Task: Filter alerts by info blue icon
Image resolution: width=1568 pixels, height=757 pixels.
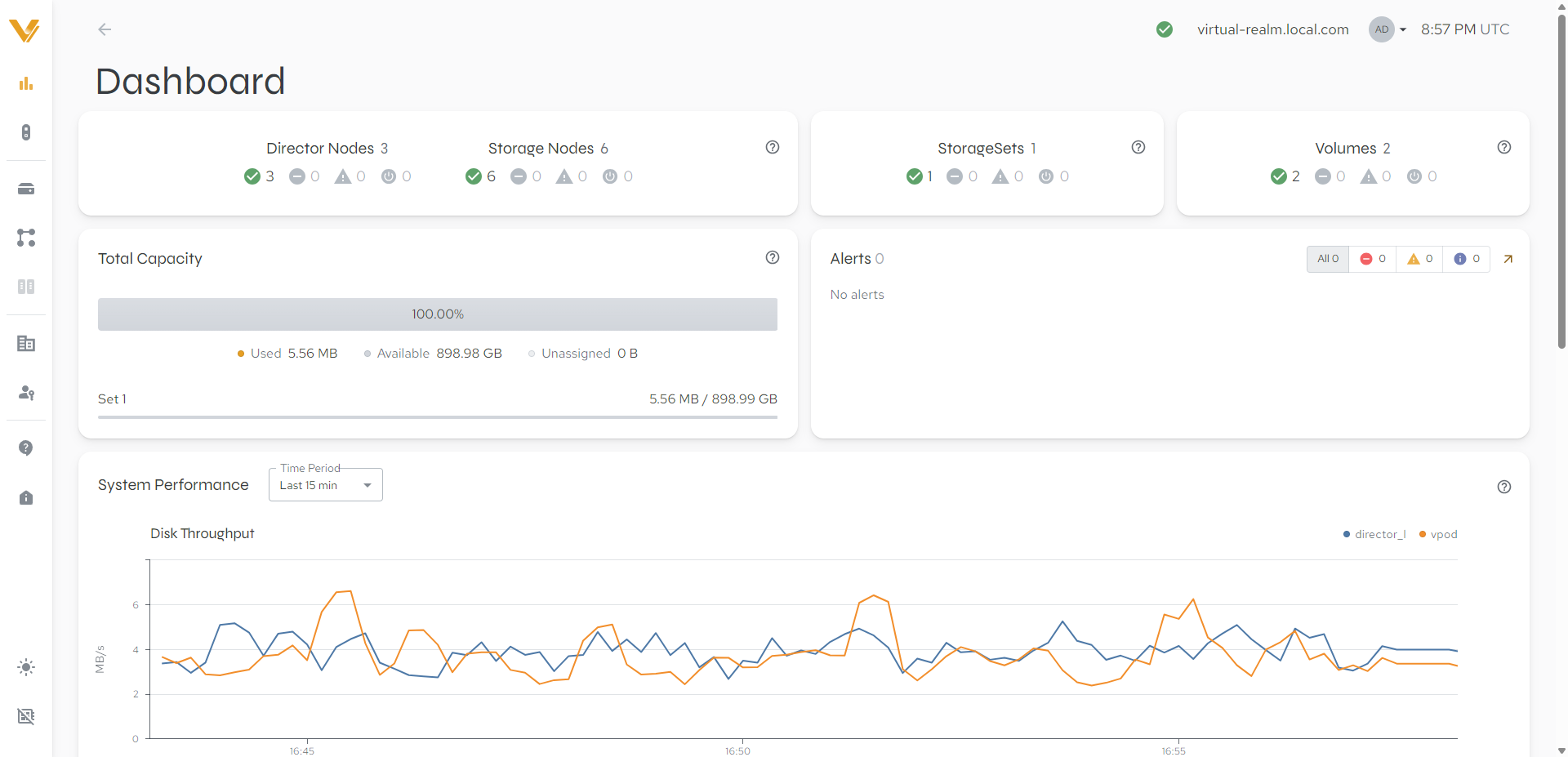Action: [x=1467, y=259]
